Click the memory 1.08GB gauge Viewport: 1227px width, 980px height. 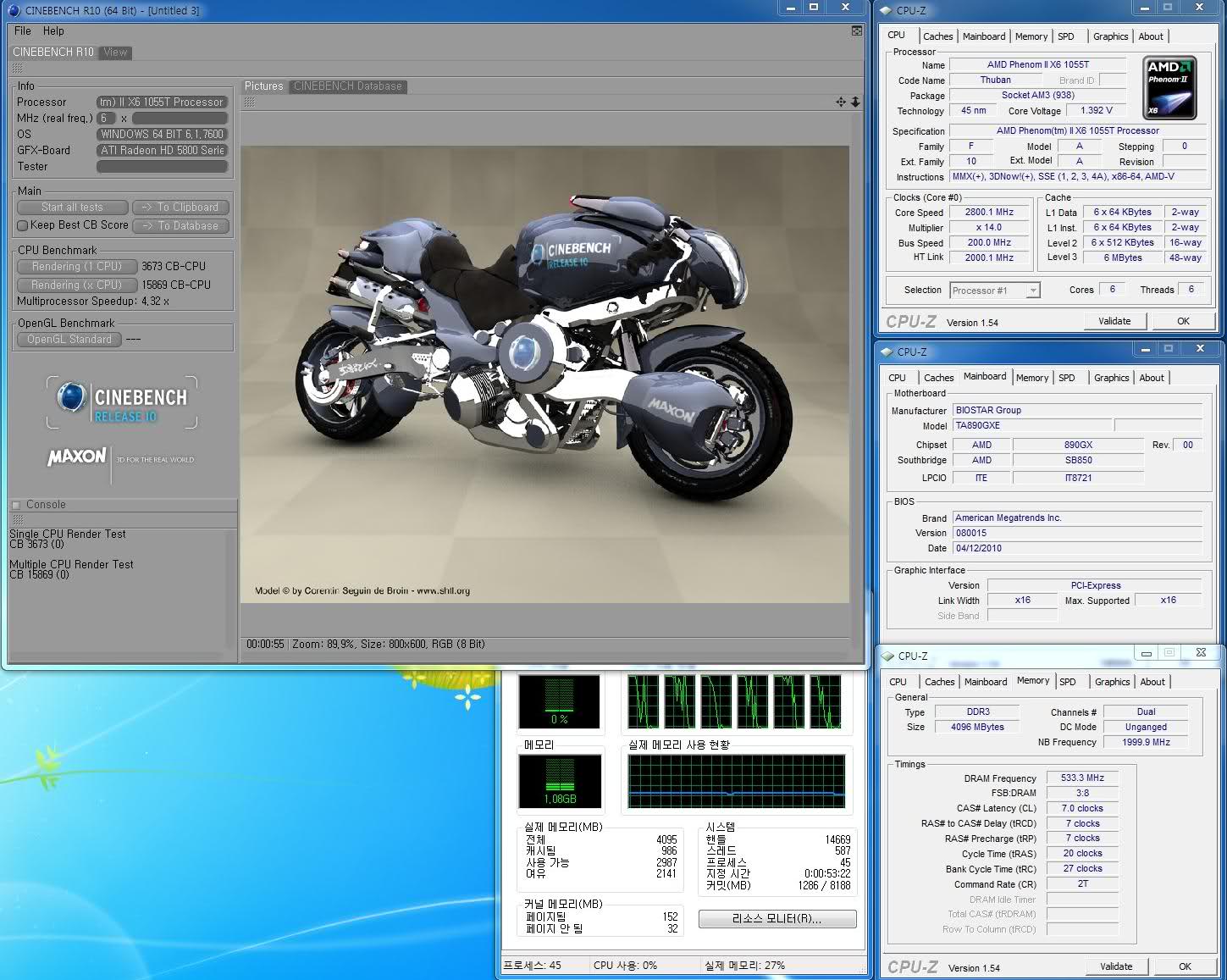(x=559, y=781)
